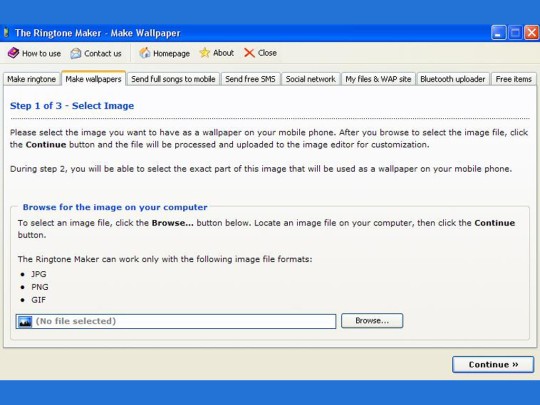
Task: Open the How to use book icon
Action: 13,53
